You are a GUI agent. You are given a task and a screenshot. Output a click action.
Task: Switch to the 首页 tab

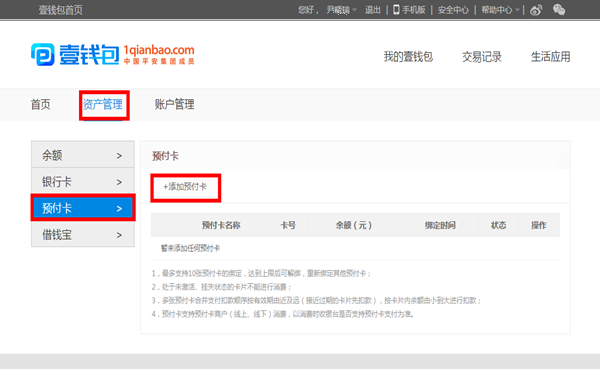pos(41,104)
